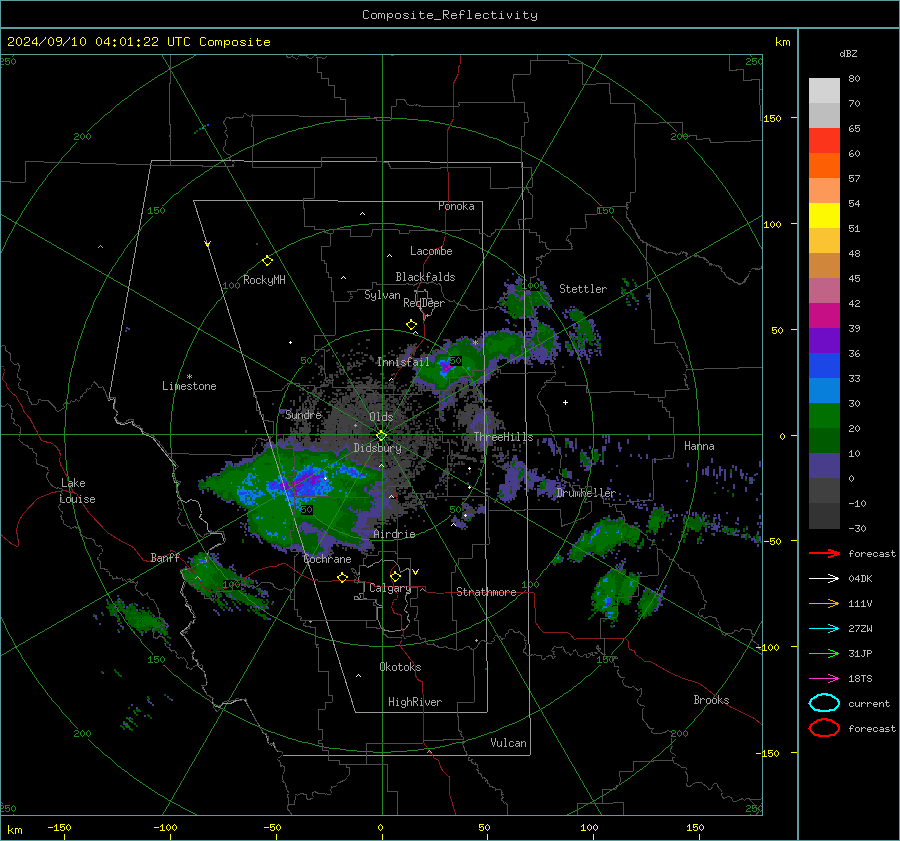
Task: Click the green swatch between 30 and 20 dBZ
Action: (824, 416)
